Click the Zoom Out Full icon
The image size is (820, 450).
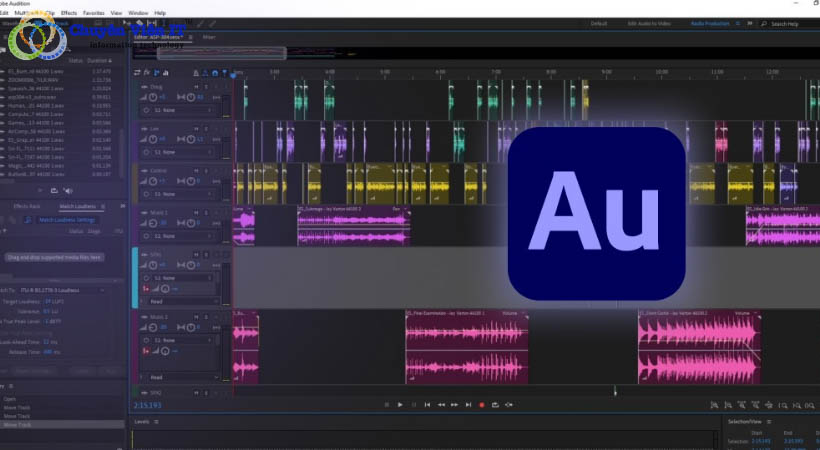[769, 405]
